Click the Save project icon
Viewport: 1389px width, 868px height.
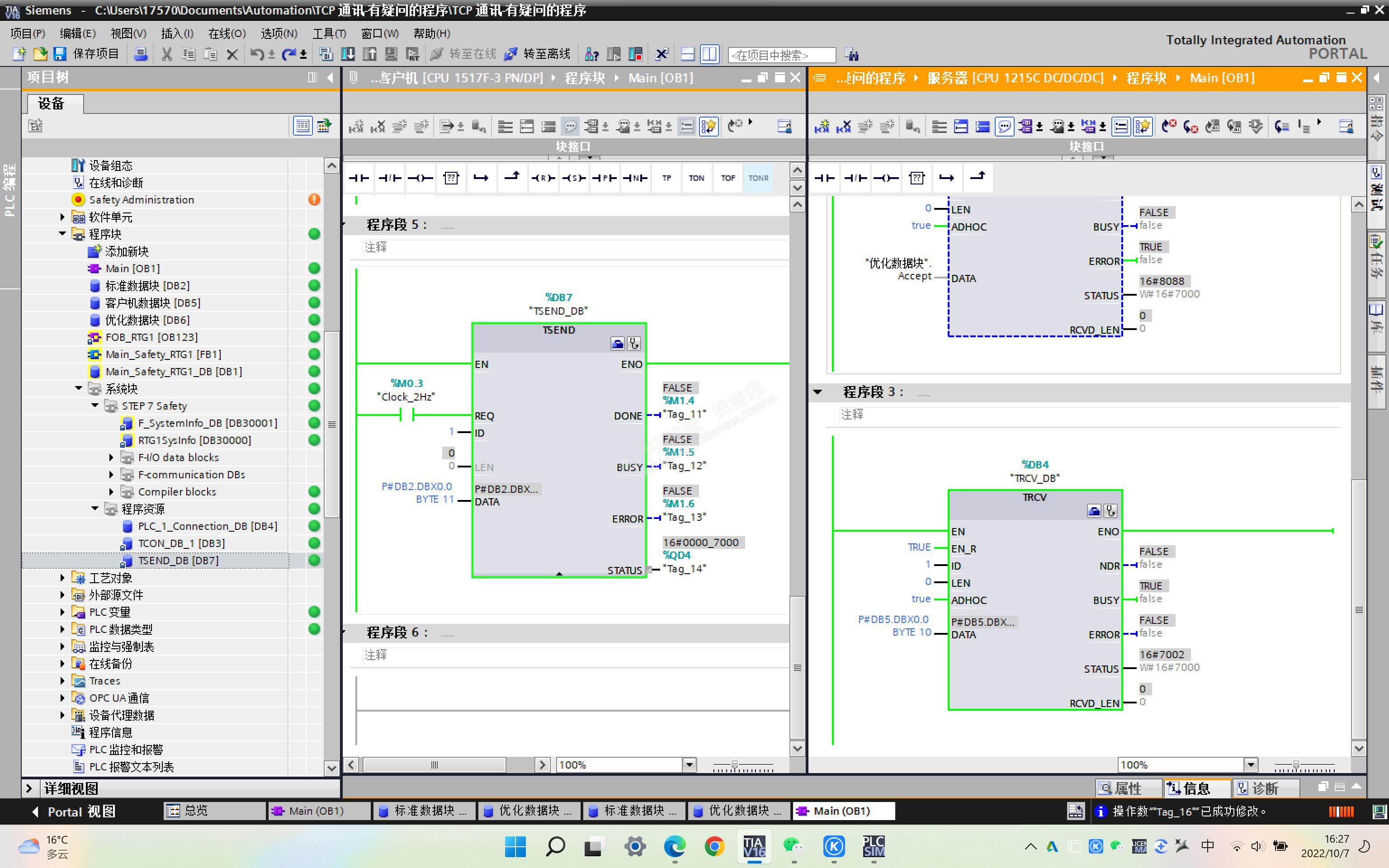coord(60,54)
